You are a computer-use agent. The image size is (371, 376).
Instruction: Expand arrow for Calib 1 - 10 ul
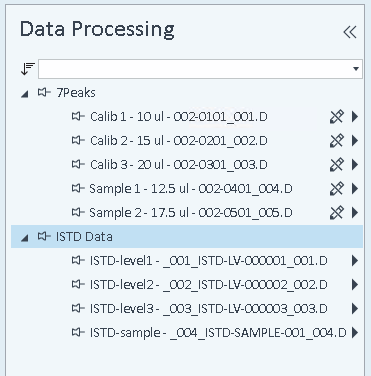pos(355,117)
